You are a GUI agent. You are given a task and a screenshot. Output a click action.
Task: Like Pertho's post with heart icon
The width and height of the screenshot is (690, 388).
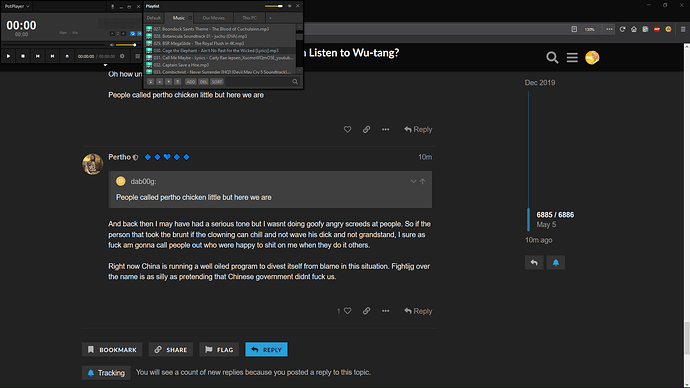(x=347, y=311)
